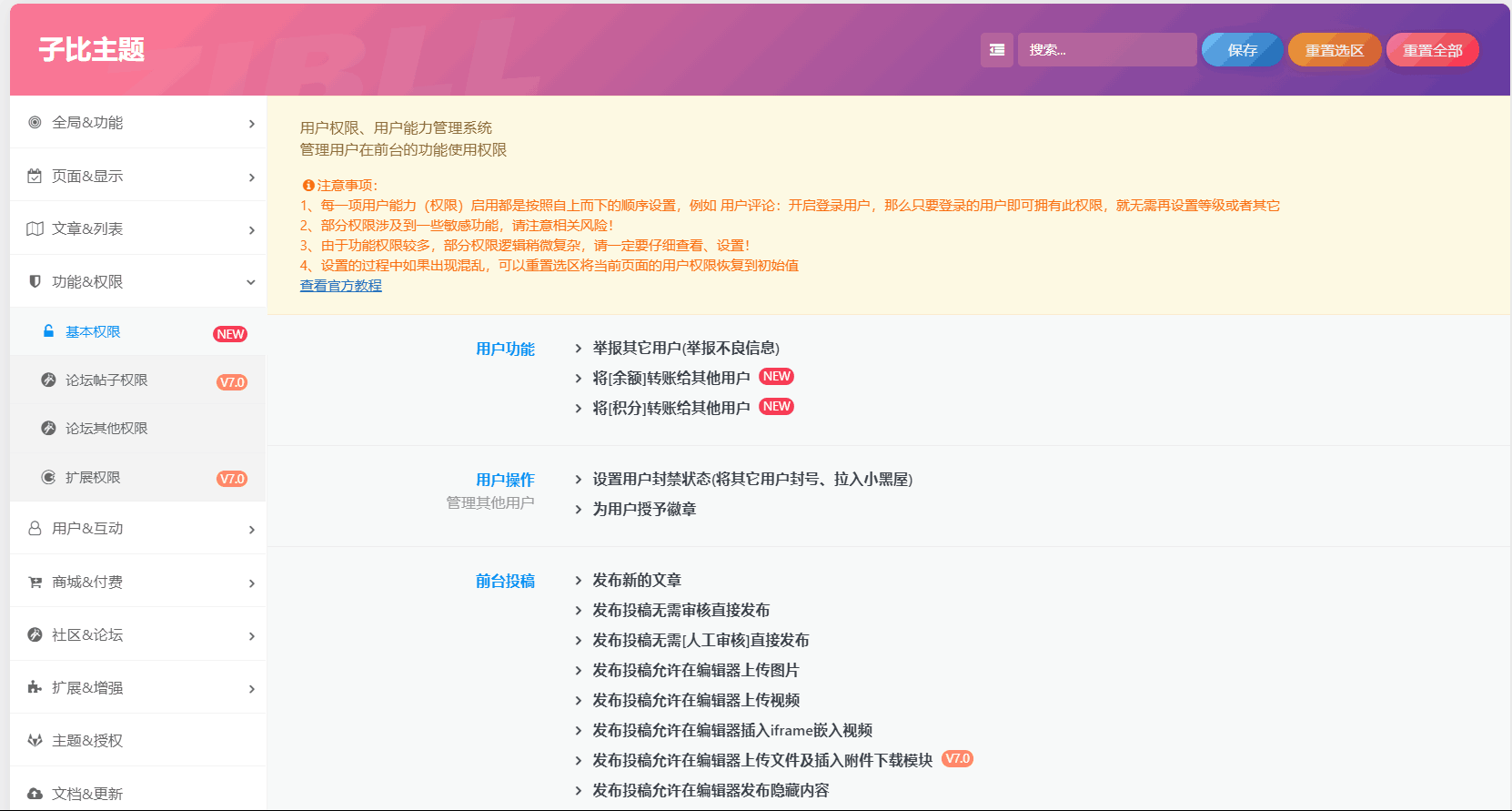Click the 社区&论坛 icon
Screen dimensions: 1512x811
pos(35,634)
